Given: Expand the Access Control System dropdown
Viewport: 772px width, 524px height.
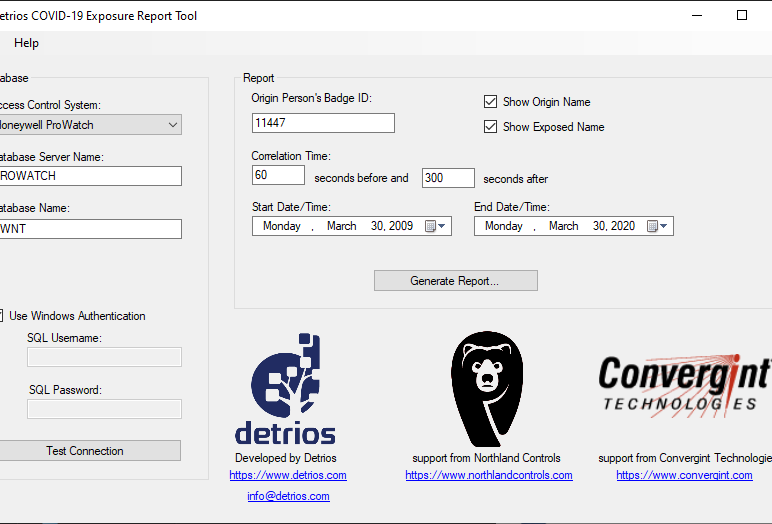Looking at the screenshot, I should (172, 125).
